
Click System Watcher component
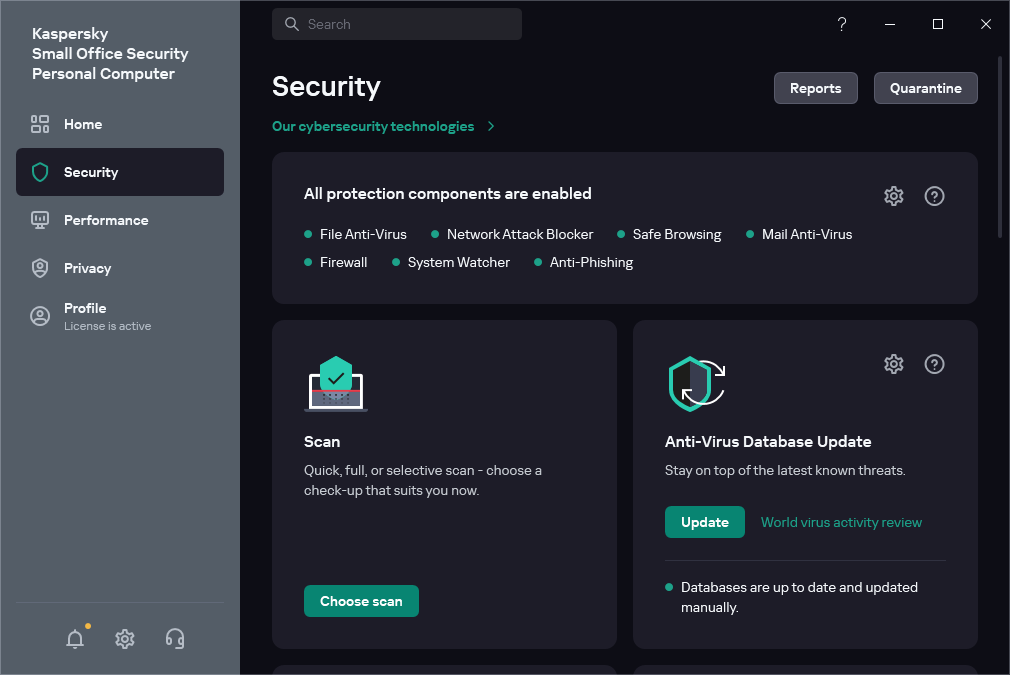pyautogui.click(x=459, y=262)
